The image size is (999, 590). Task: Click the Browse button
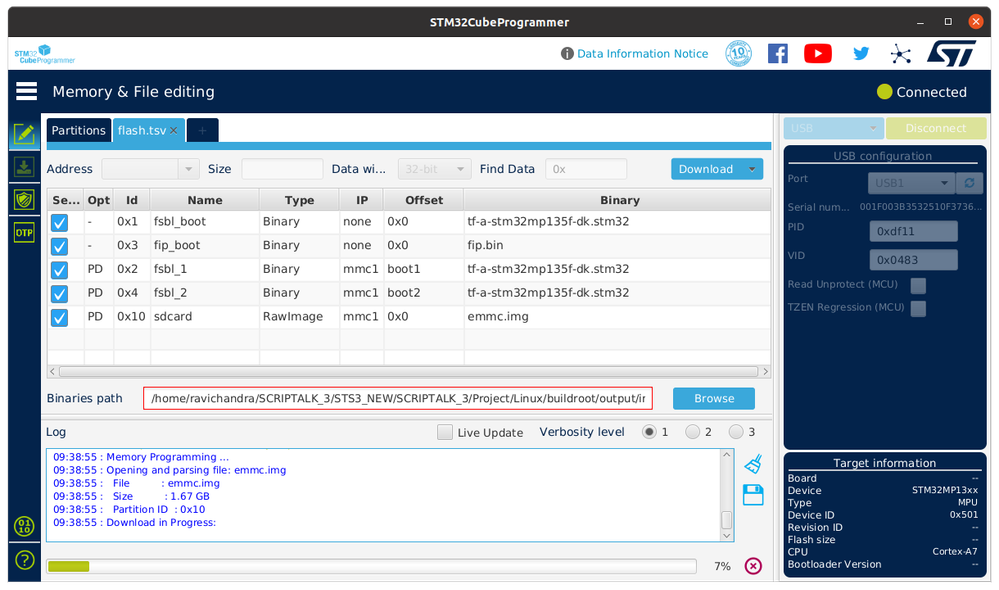[714, 398]
